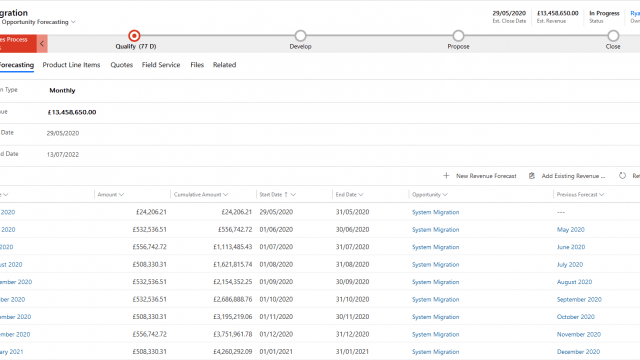Open the October 2020 previous forecast link
The image size is (640, 360).
576,317
